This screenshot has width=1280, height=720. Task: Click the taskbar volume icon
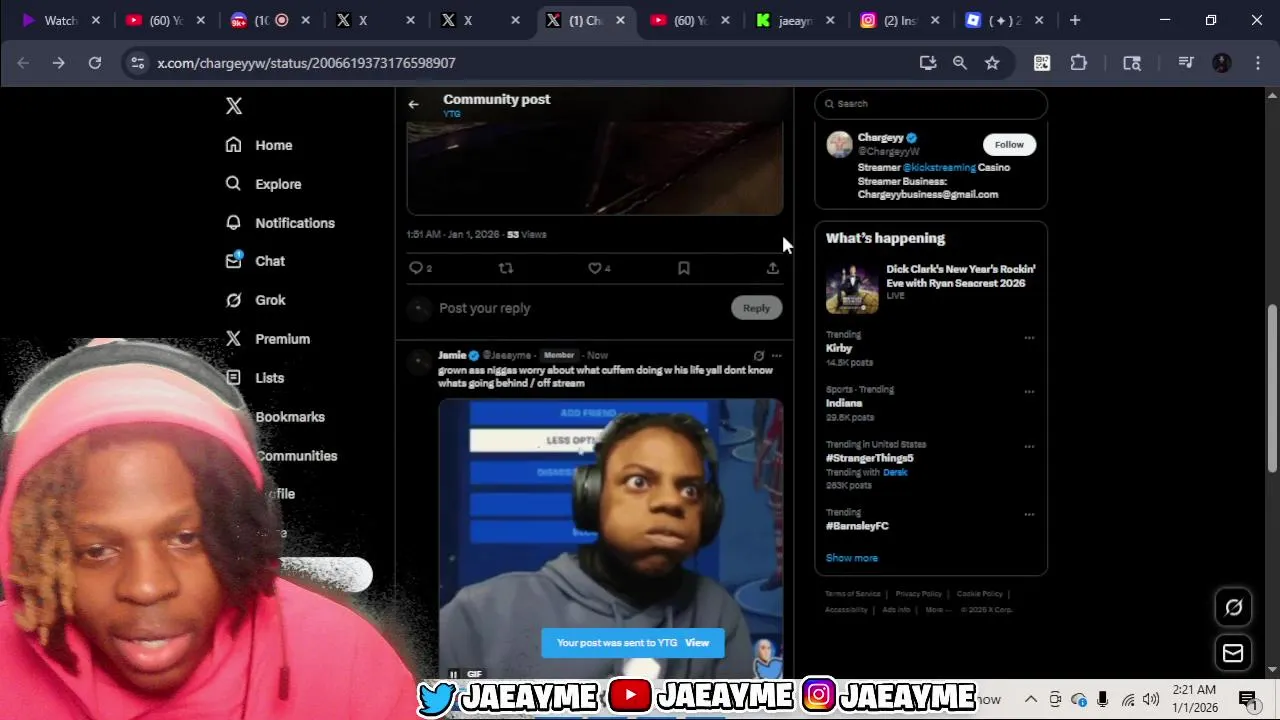click(1151, 699)
